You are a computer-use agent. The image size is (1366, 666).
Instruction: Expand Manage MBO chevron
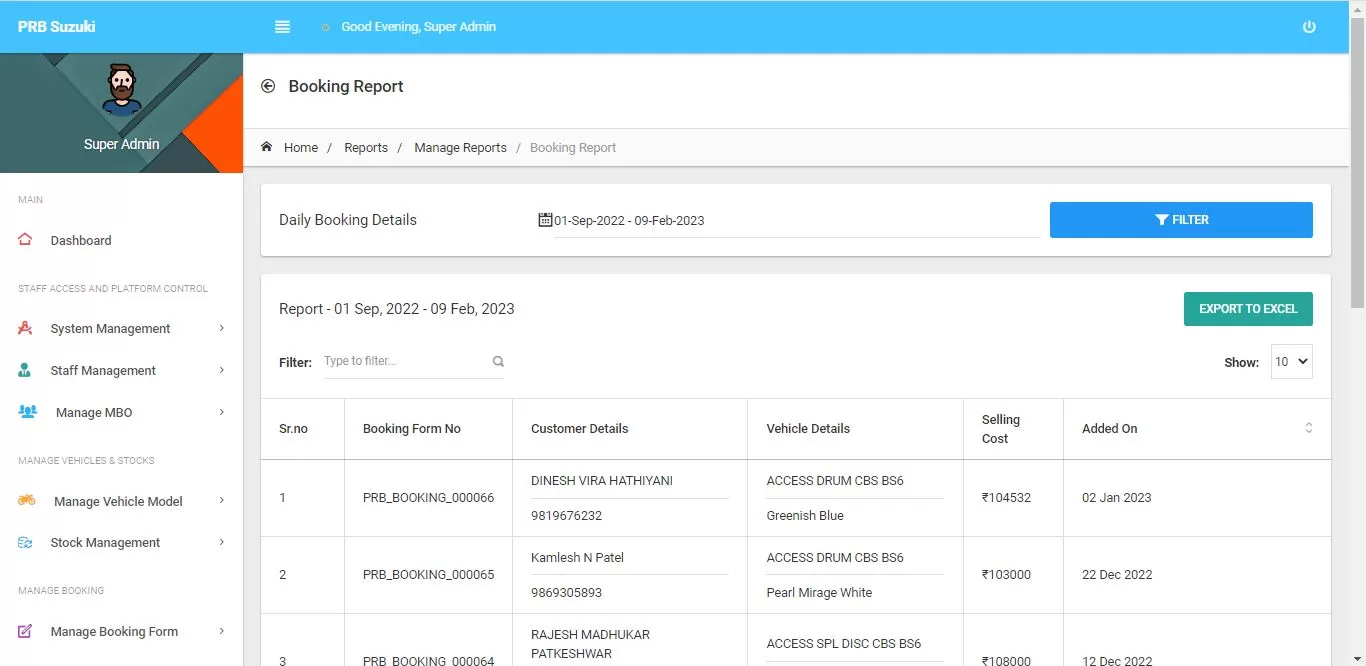pos(222,412)
